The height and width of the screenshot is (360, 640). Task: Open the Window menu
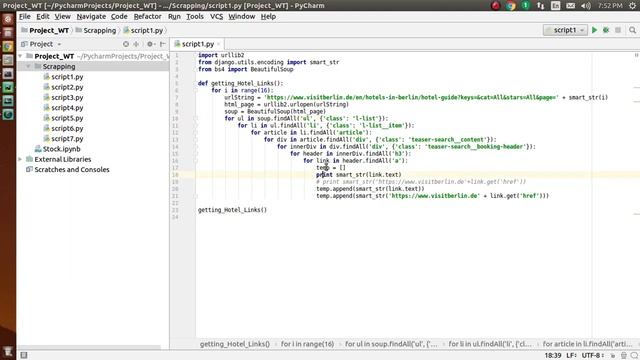pyautogui.click(x=242, y=16)
